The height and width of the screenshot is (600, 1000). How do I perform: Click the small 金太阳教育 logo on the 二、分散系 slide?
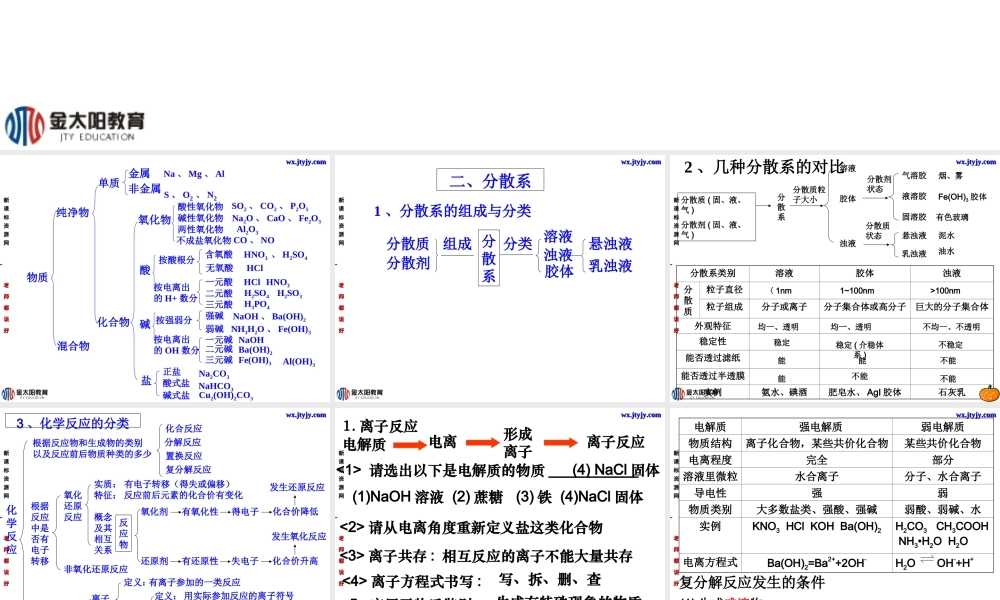click(360, 393)
